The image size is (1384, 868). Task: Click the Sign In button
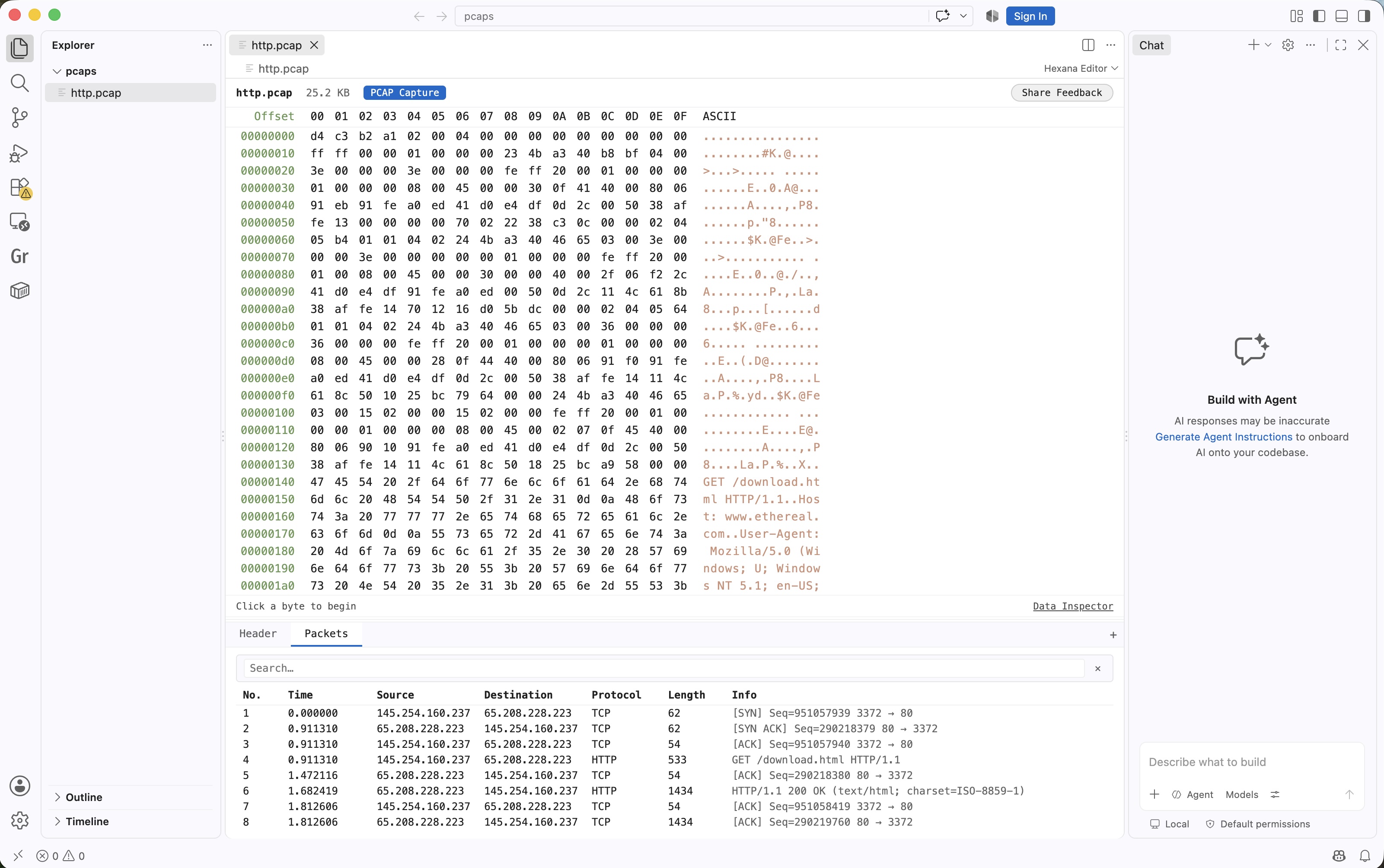click(1030, 16)
